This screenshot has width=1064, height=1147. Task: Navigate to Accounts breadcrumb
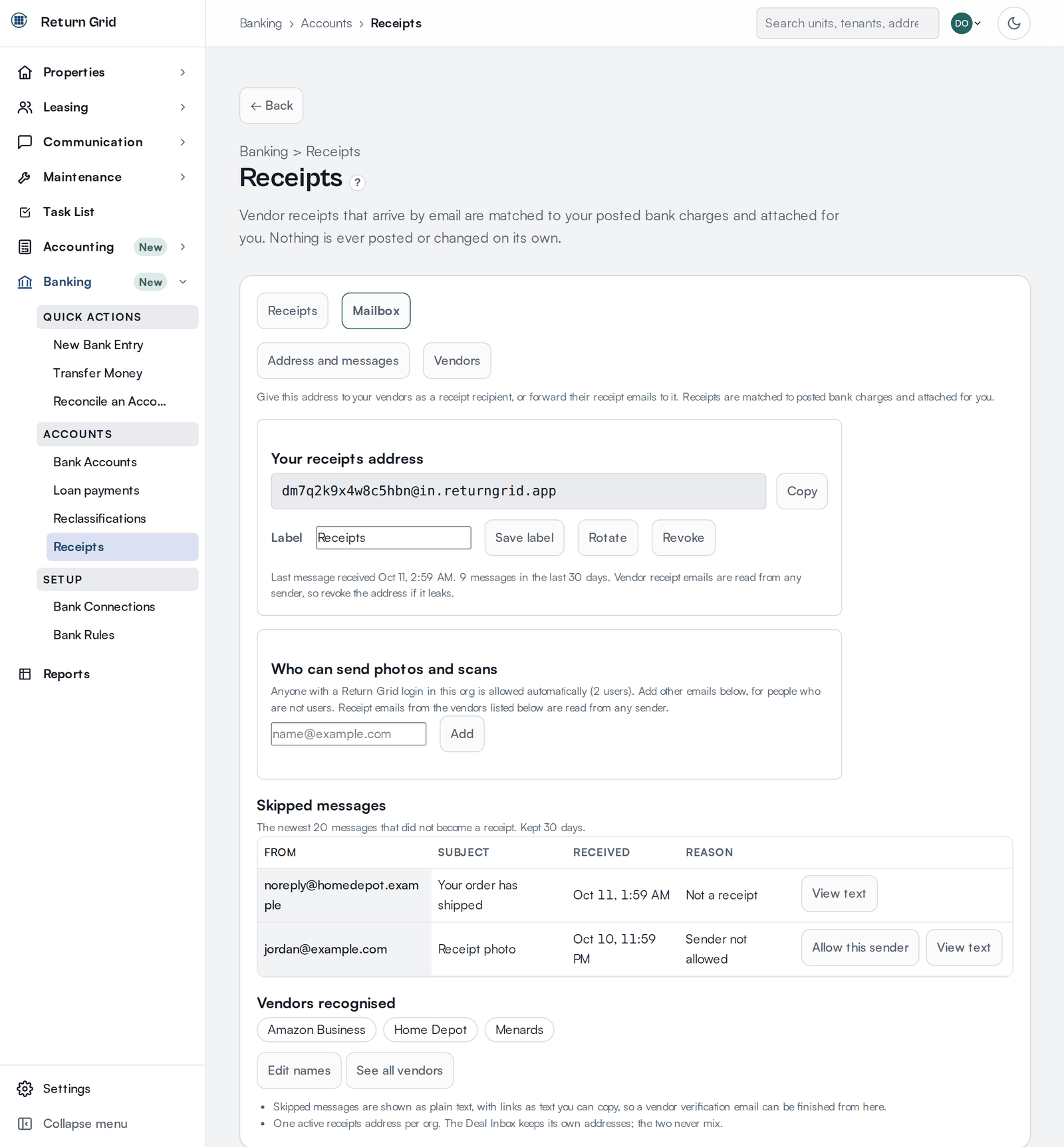click(x=327, y=23)
